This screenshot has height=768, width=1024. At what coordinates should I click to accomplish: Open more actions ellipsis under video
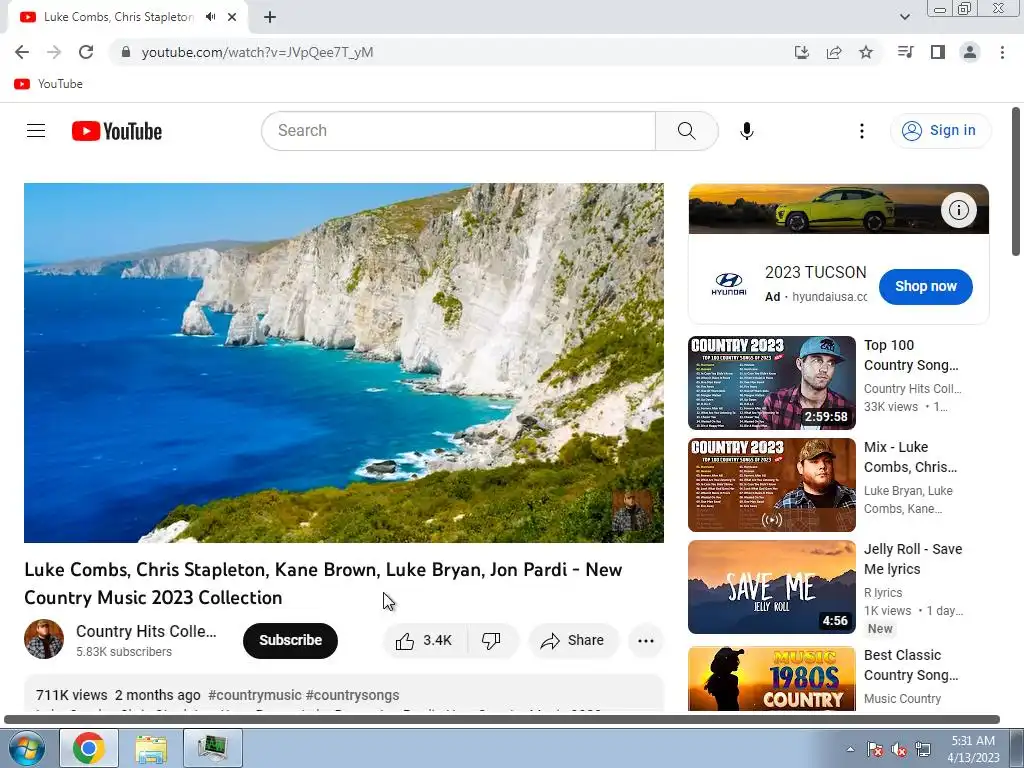tap(645, 641)
